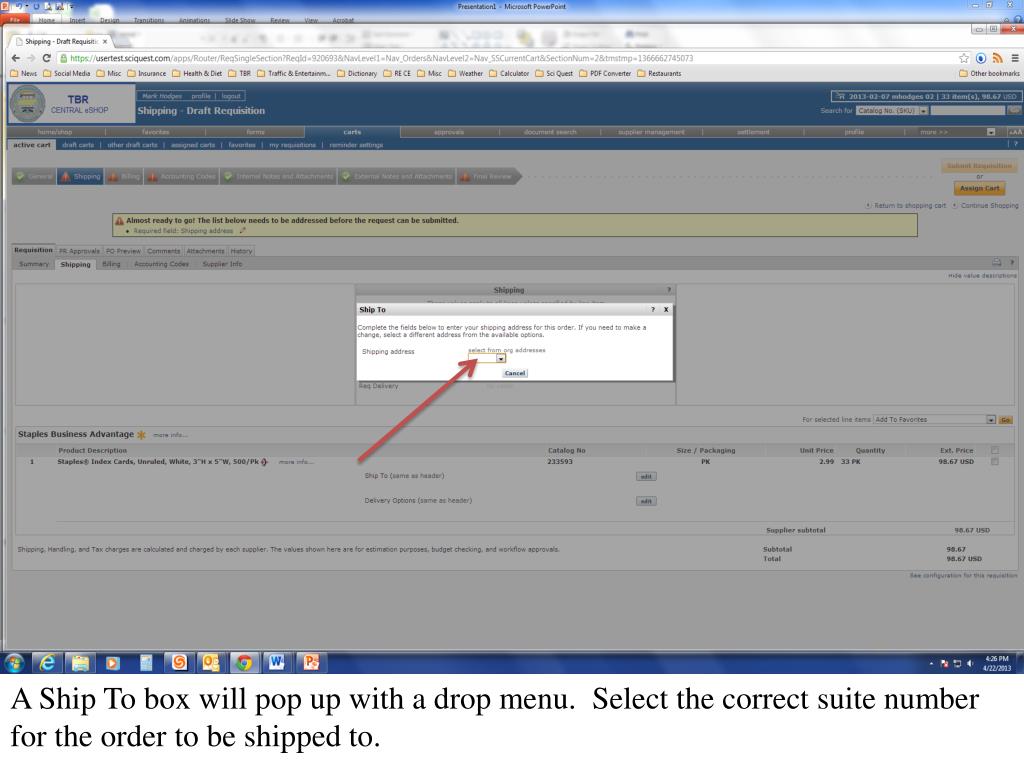Expand the Add To Favorites dropdown
This screenshot has height=768, width=1024.
[x=990, y=419]
